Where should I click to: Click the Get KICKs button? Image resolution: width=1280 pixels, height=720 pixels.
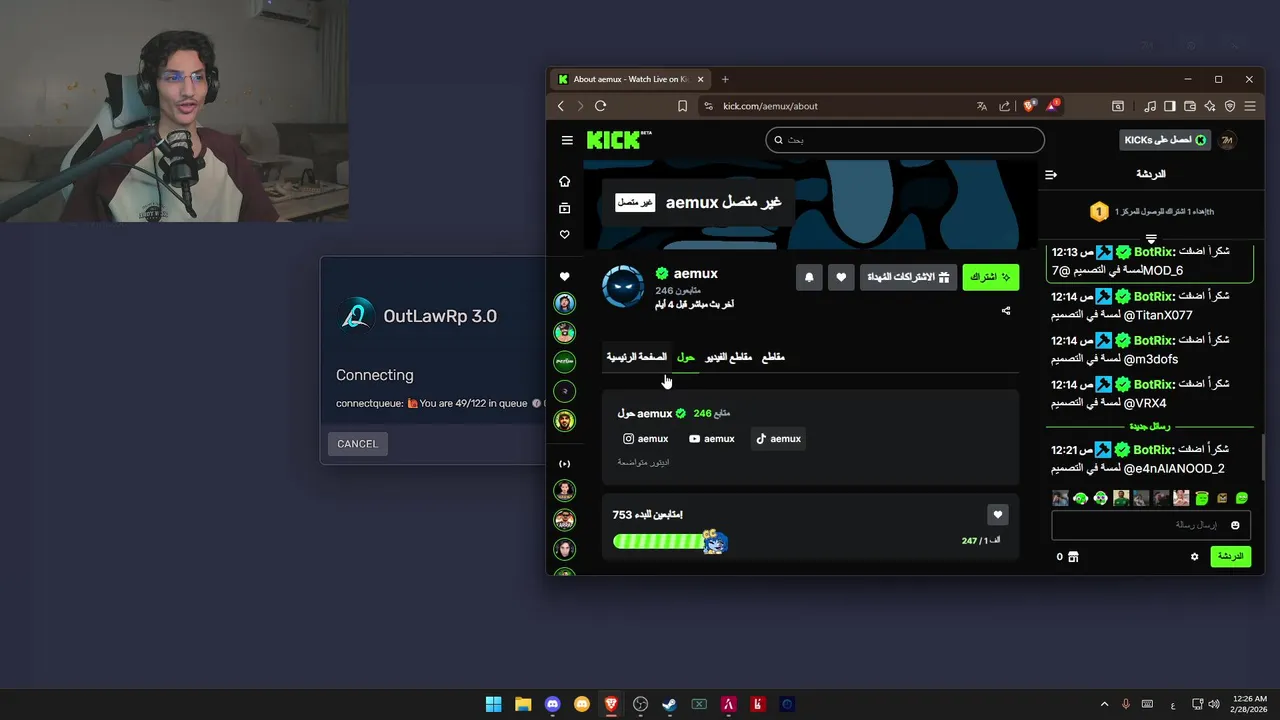[1165, 140]
